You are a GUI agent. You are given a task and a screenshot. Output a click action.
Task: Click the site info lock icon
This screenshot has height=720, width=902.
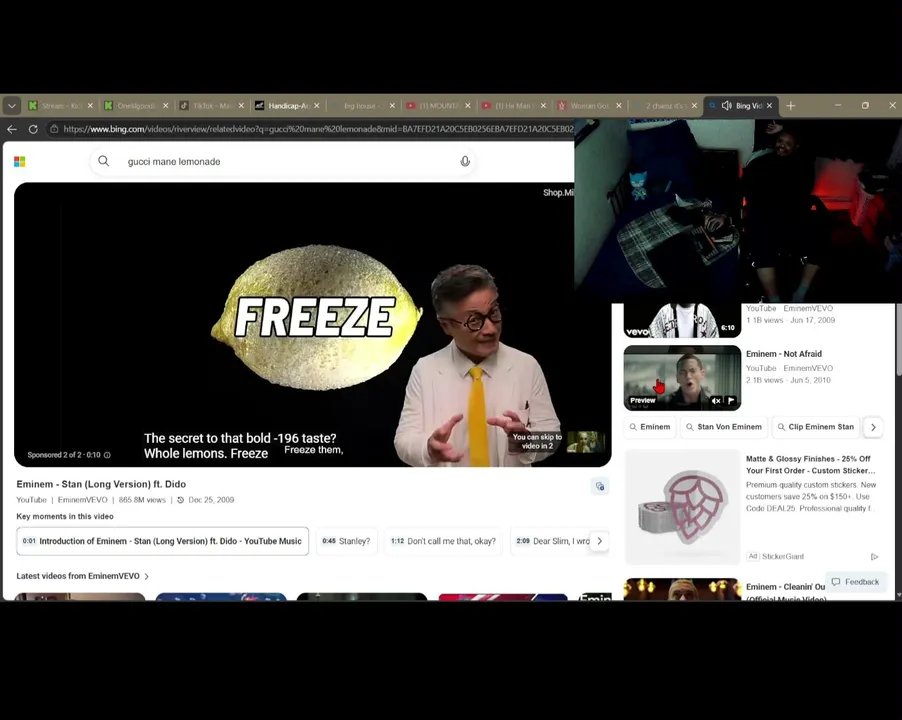pos(54,129)
